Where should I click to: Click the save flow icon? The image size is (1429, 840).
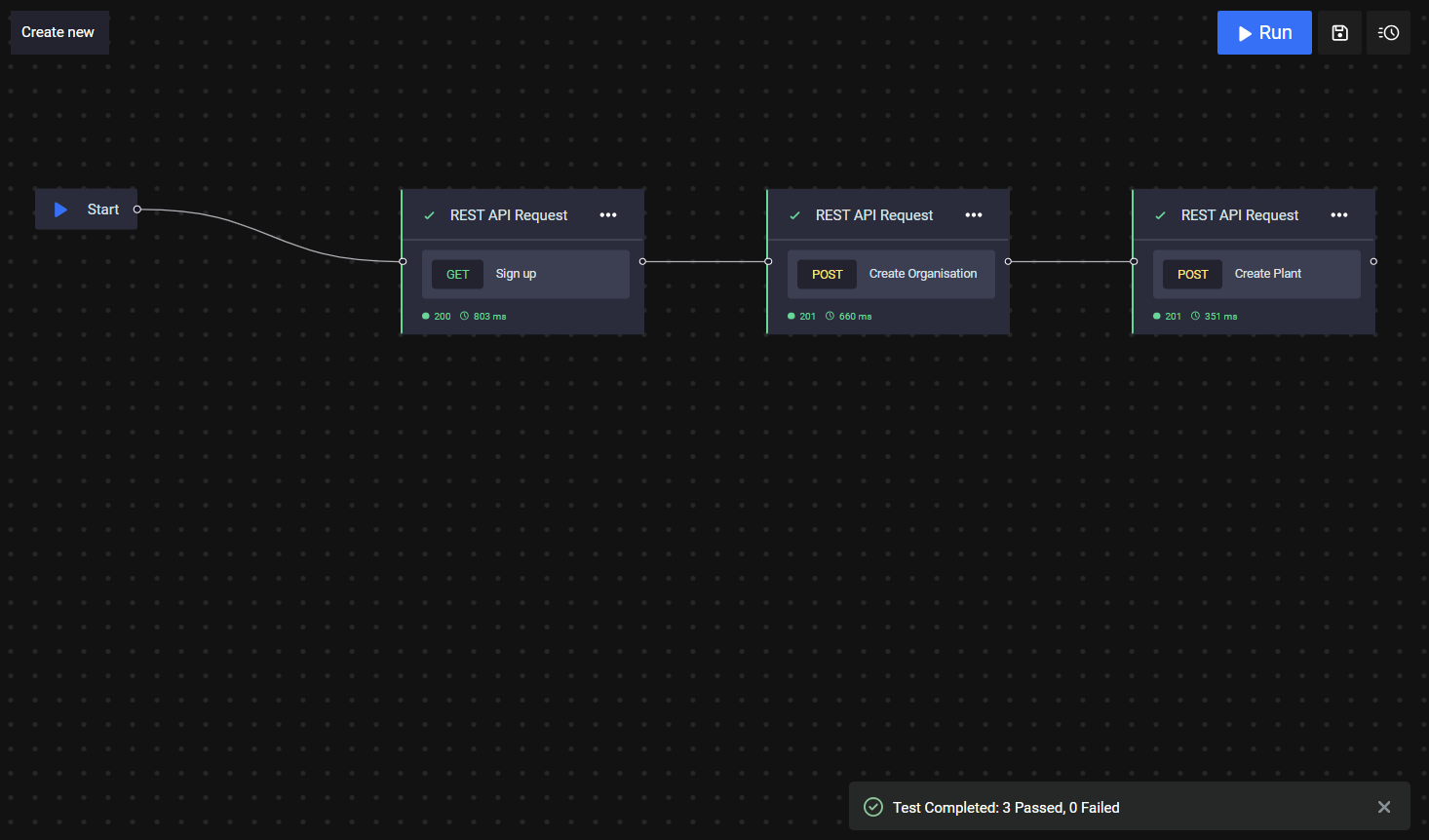(1339, 33)
